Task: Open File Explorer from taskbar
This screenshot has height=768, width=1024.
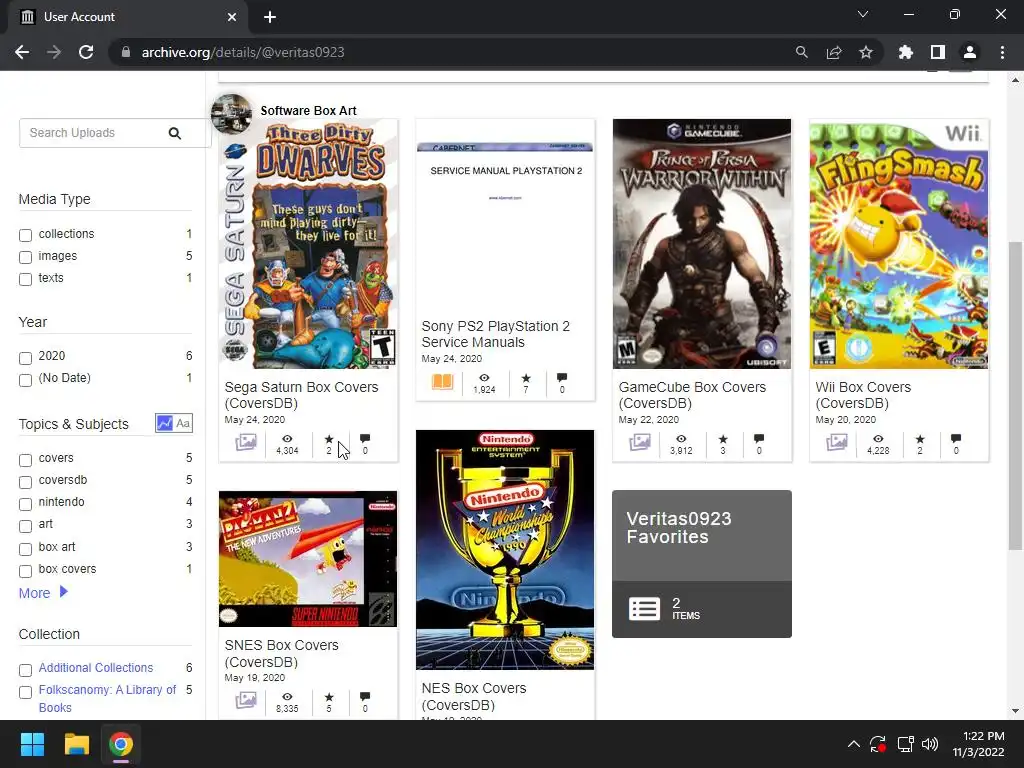Action: (x=76, y=744)
